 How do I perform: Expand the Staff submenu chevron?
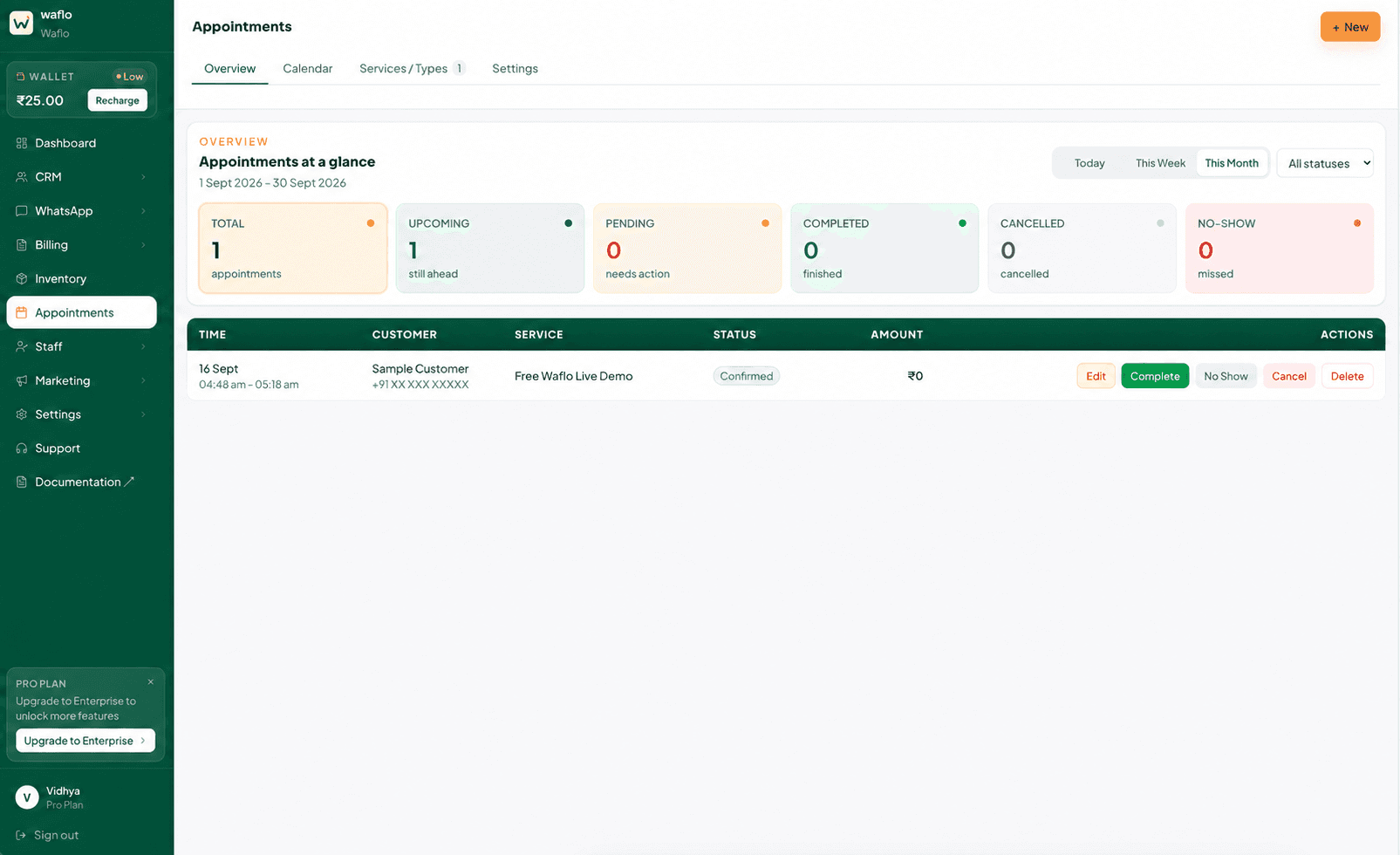click(x=143, y=346)
